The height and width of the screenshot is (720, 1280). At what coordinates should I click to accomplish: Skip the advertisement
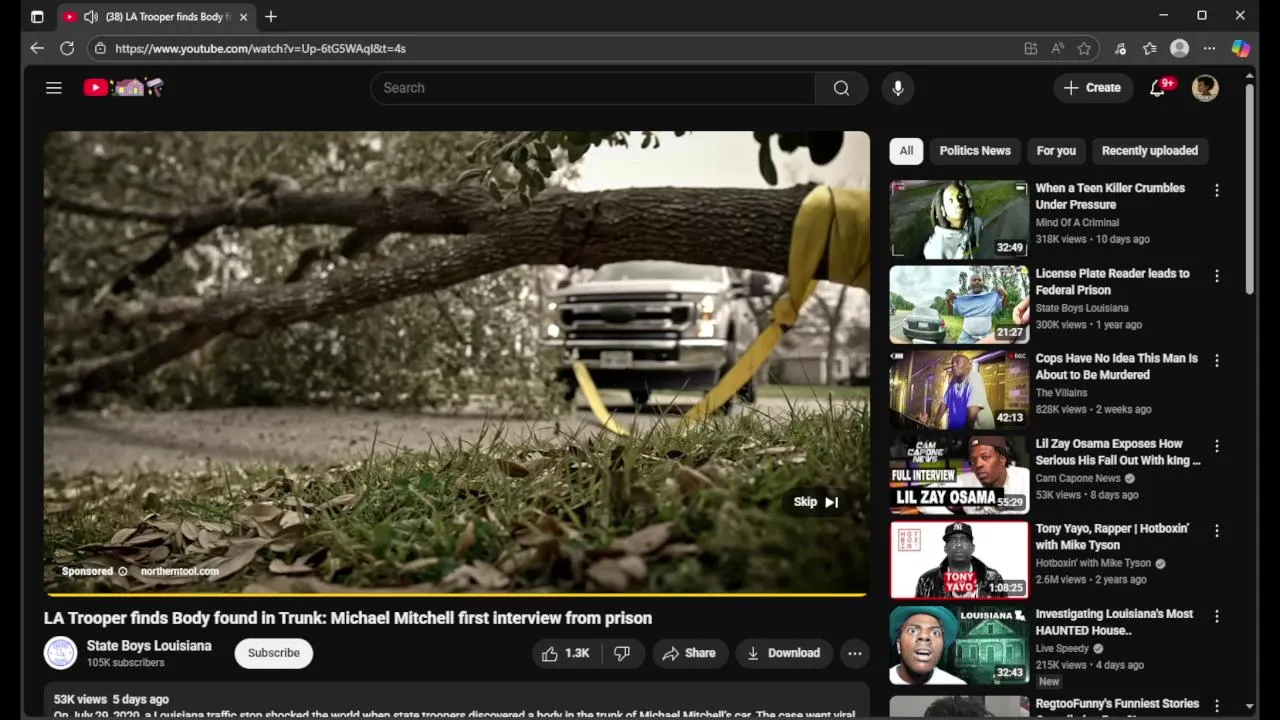click(816, 502)
